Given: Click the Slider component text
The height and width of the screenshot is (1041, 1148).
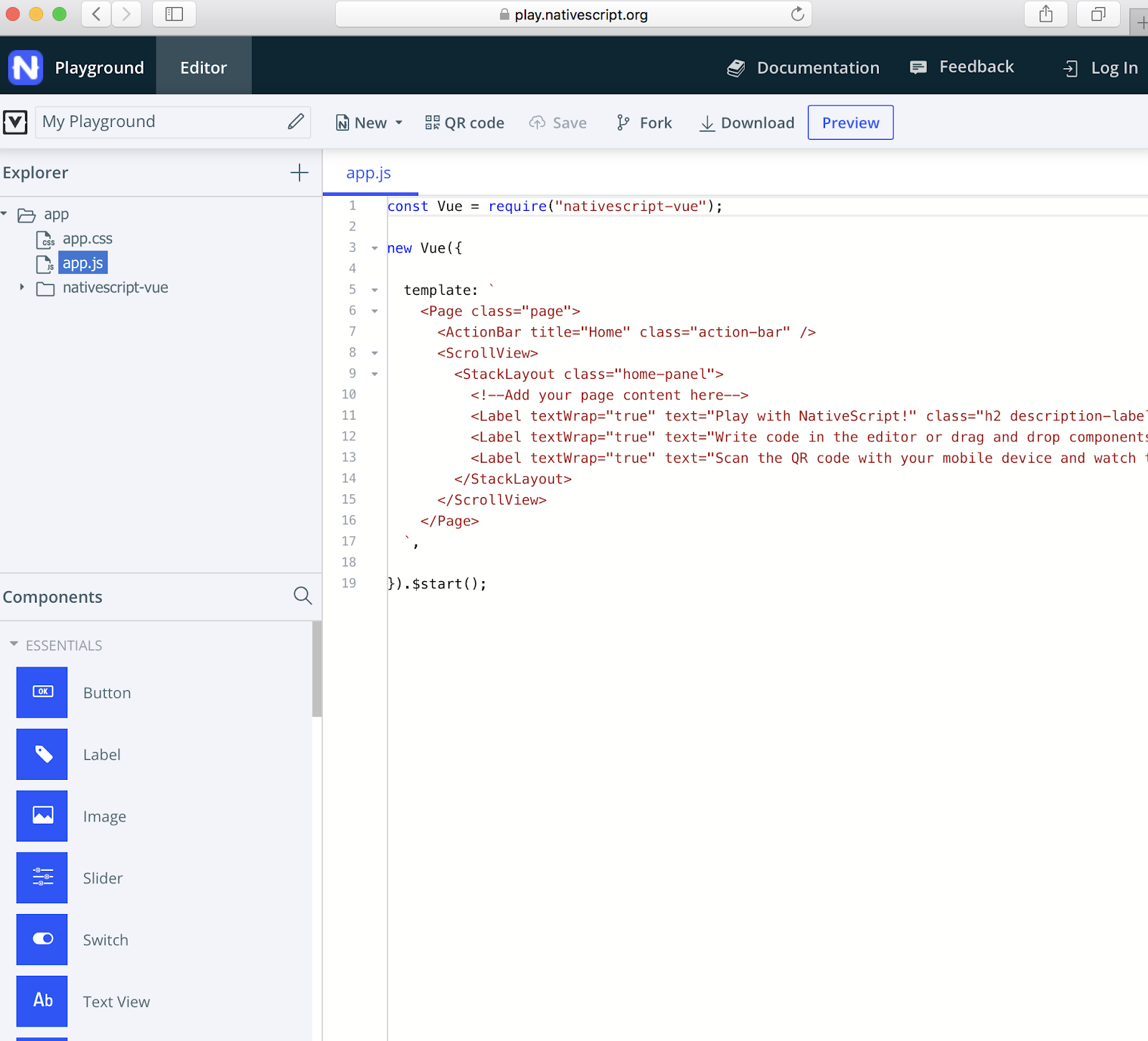Looking at the screenshot, I should click(103, 878).
